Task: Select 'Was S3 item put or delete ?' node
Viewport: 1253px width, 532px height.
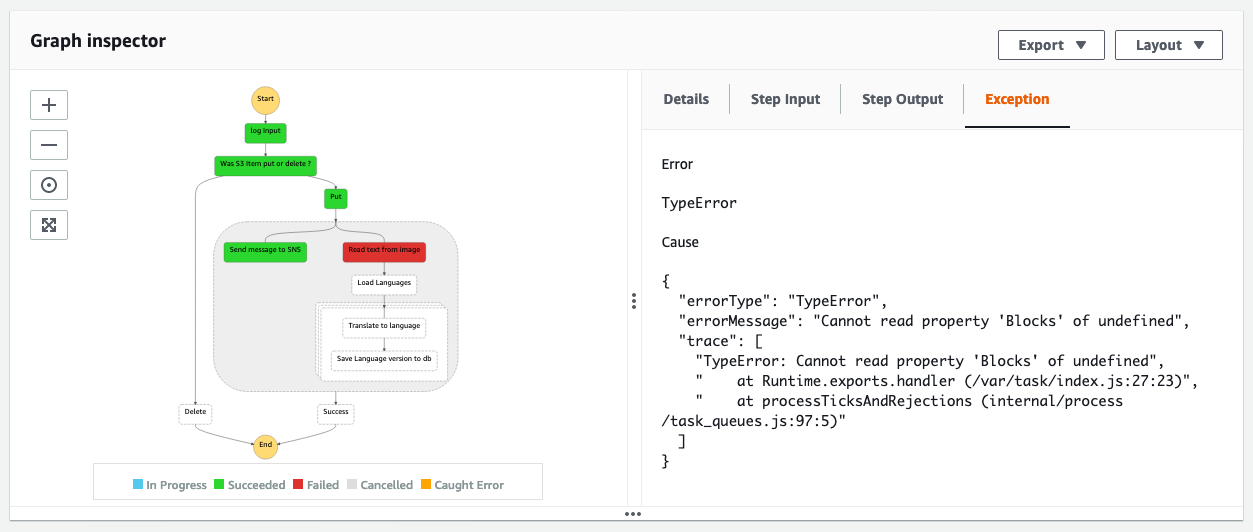Action: pyautogui.click(x=265, y=165)
